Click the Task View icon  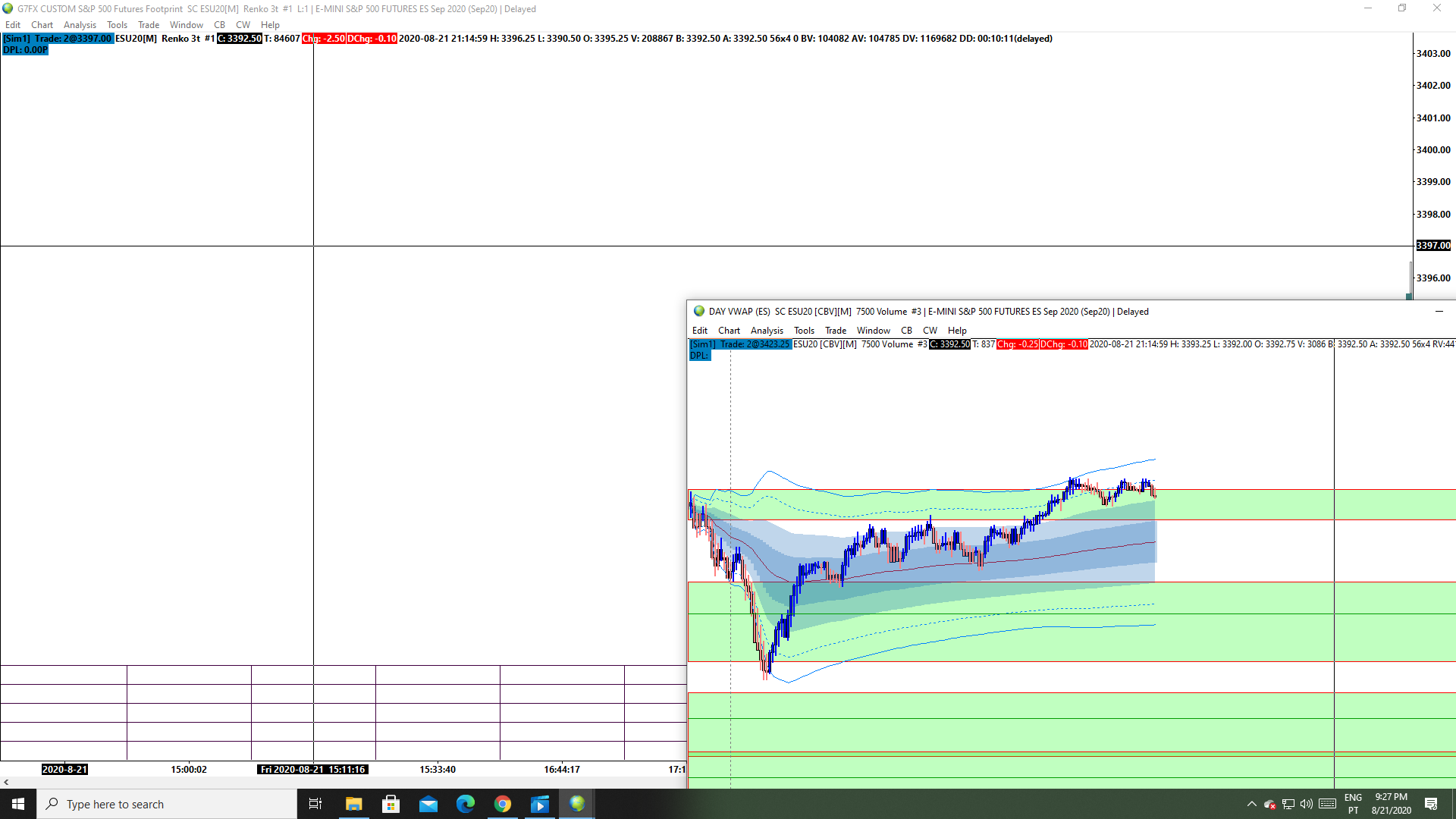coord(315,804)
